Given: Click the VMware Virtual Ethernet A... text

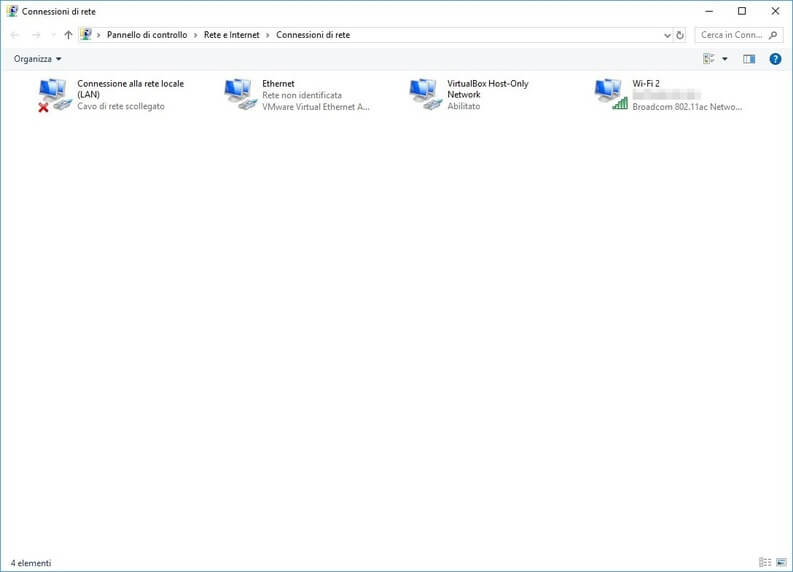Looking at the screenshot, I should (x=316, y=107).
